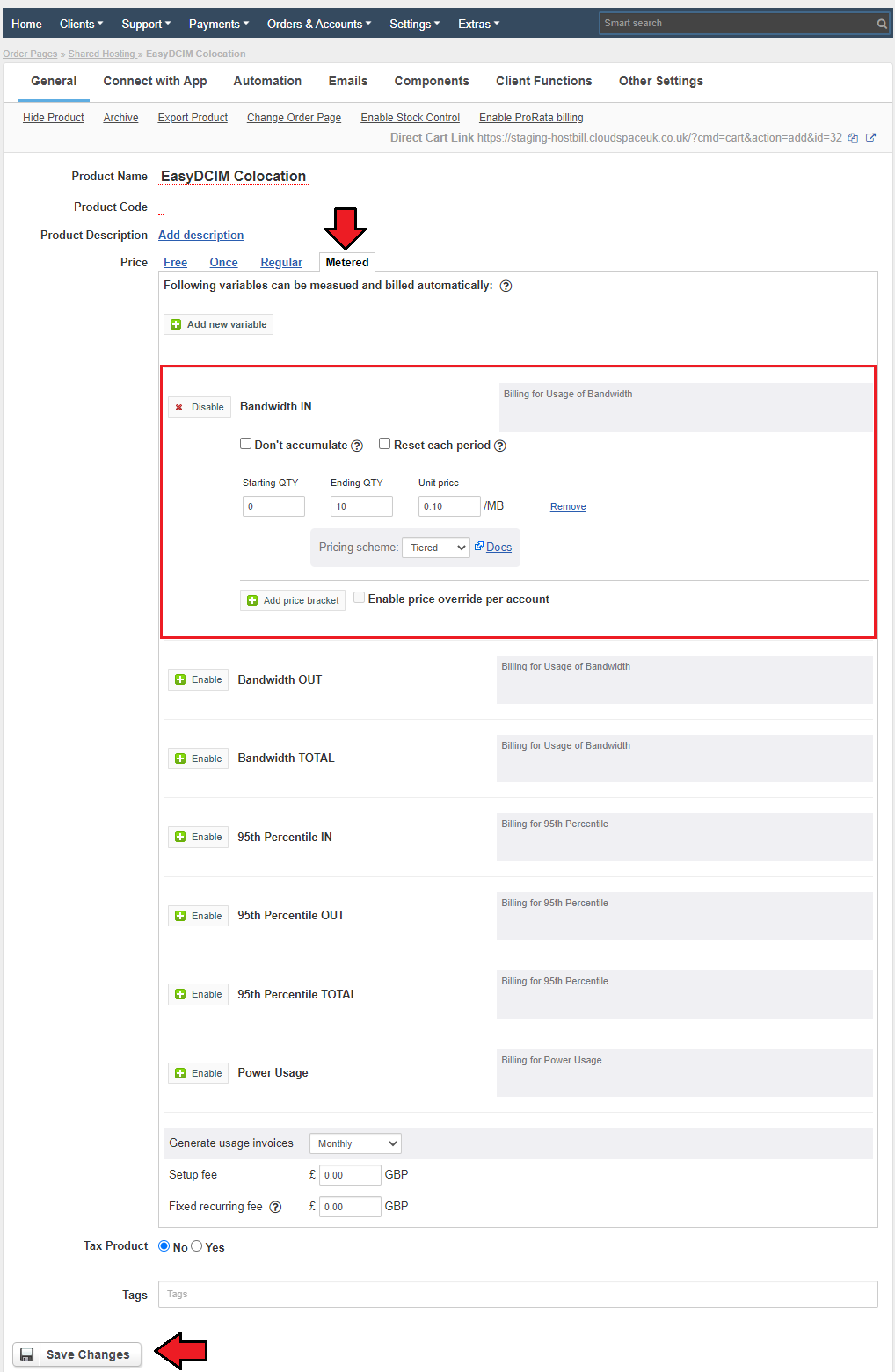Click Setup fee amount field

350,1175
